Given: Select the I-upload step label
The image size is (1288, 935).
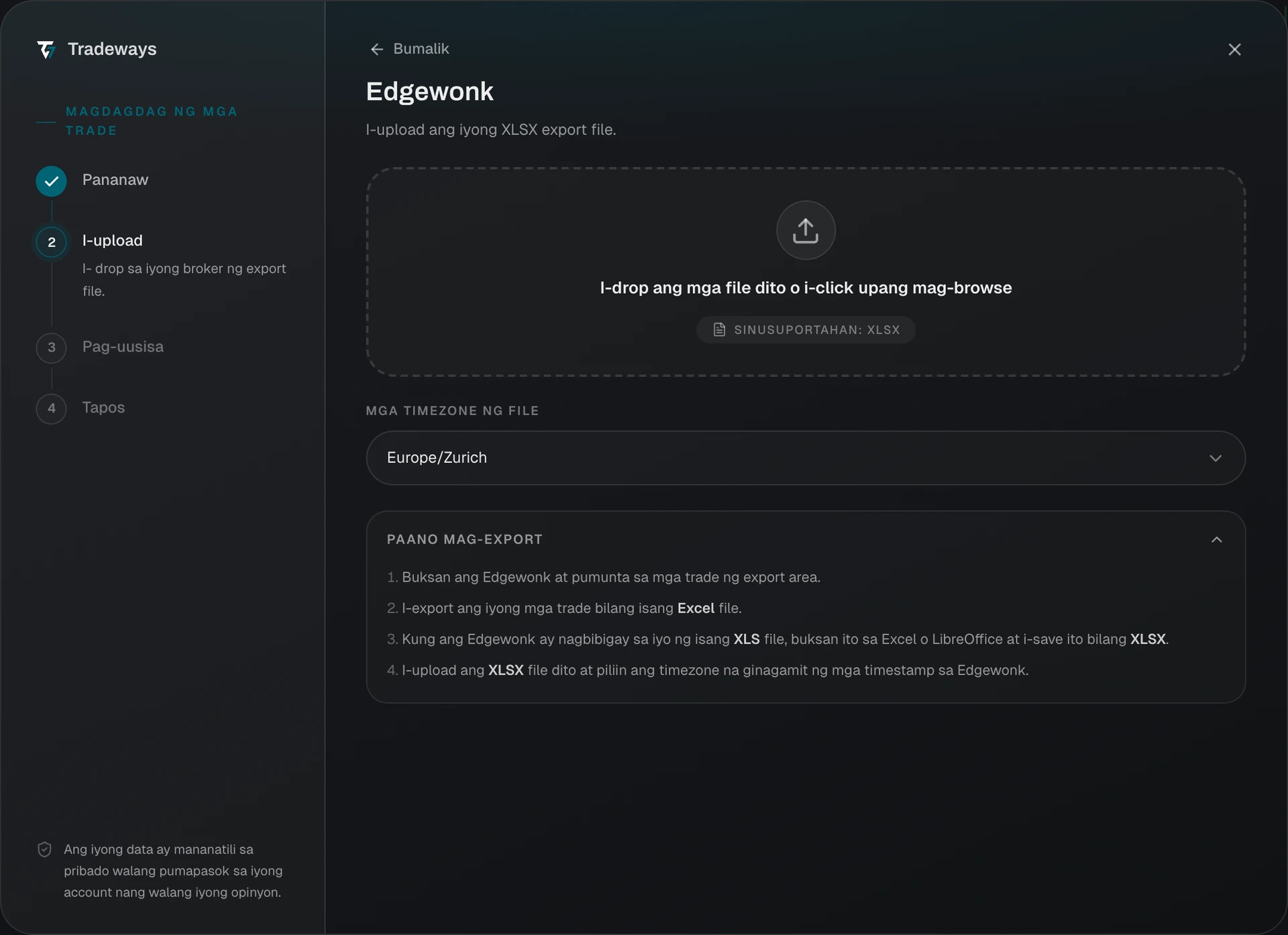Looking at the screenshot, I should pos(113,241).
